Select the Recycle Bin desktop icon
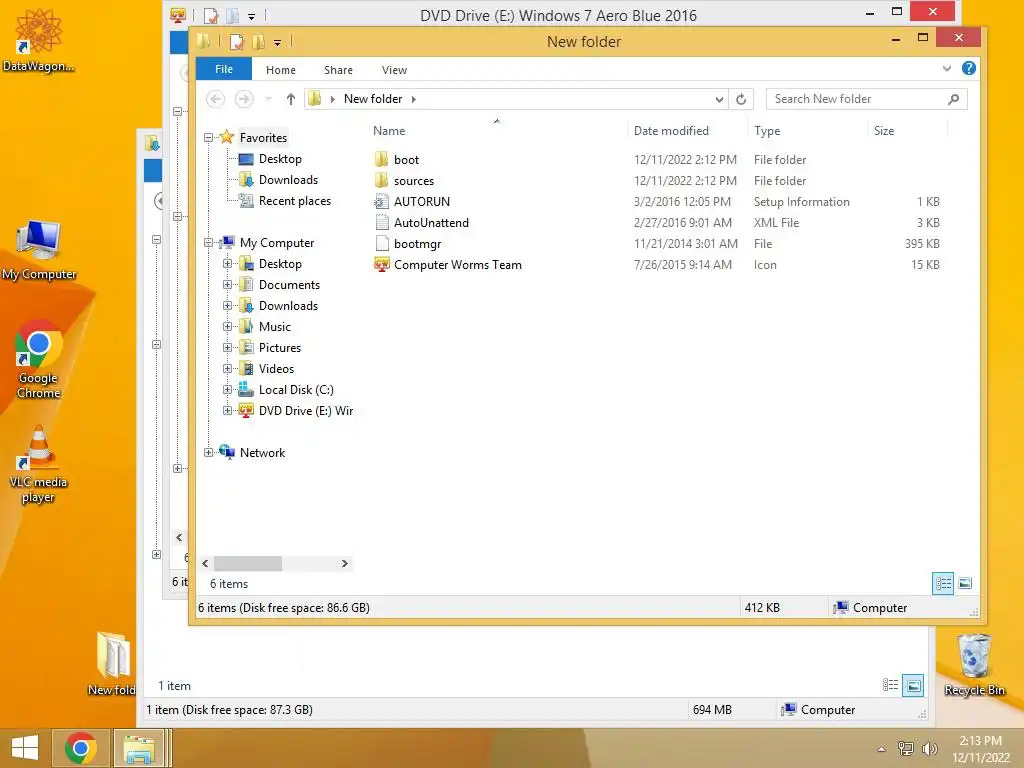The height and width of the screenshot is (768, 1024). [974, 665]
